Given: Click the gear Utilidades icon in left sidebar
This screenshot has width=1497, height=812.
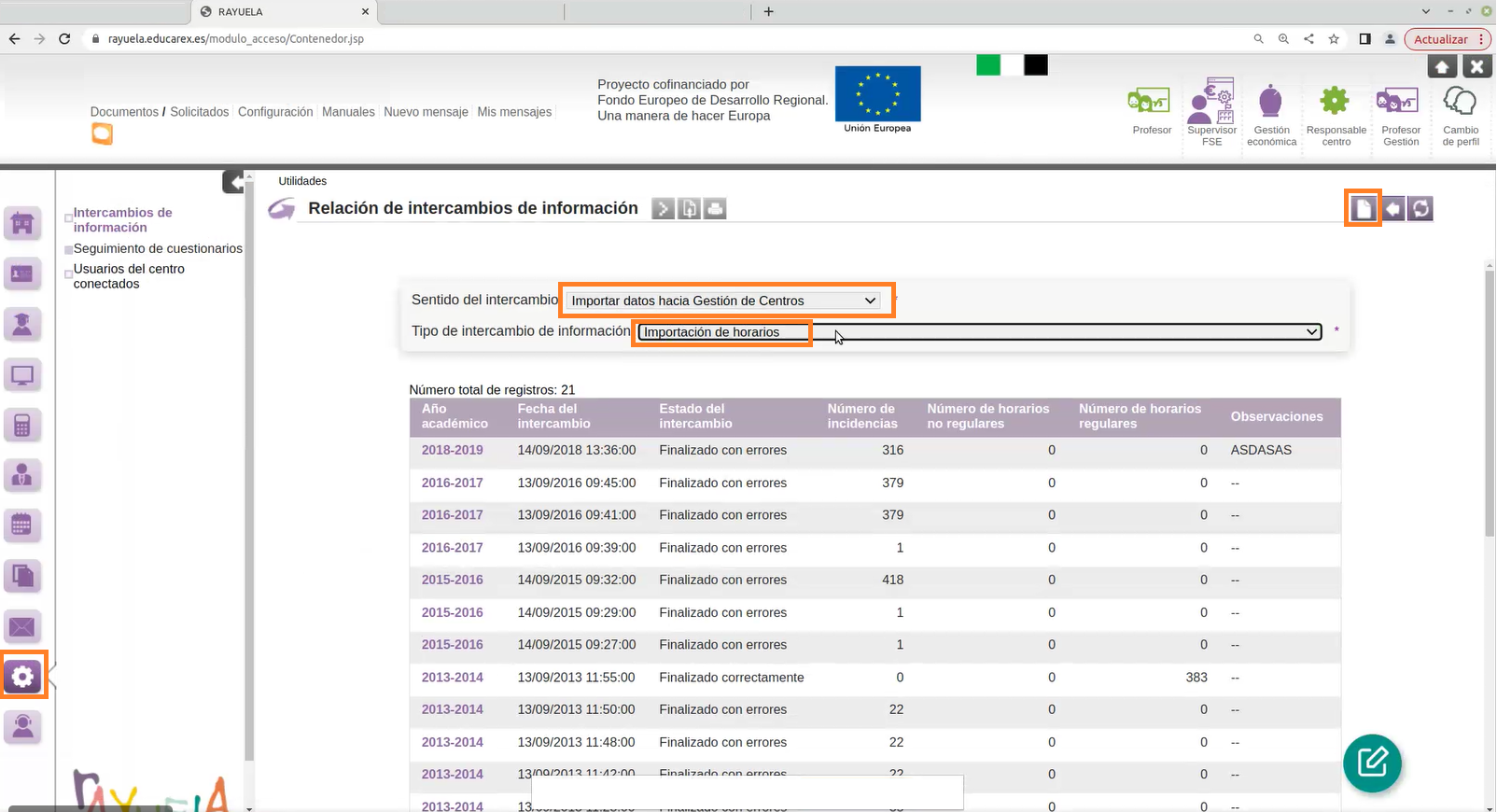Looking at the screenshot, I should [23, 676].
